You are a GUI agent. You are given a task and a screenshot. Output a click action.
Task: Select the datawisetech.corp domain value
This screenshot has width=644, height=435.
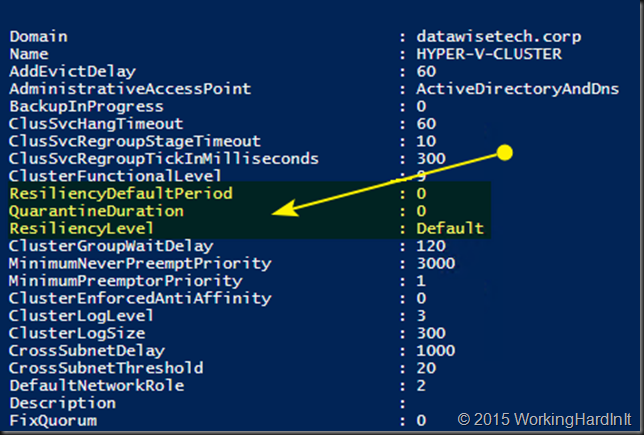[x=499, y=37]
